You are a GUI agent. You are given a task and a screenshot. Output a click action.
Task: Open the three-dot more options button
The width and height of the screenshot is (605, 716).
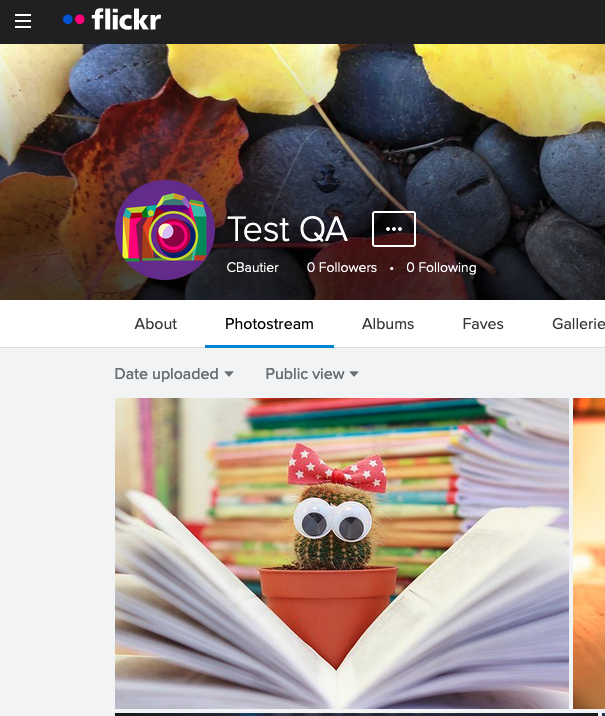click(394, 229)
